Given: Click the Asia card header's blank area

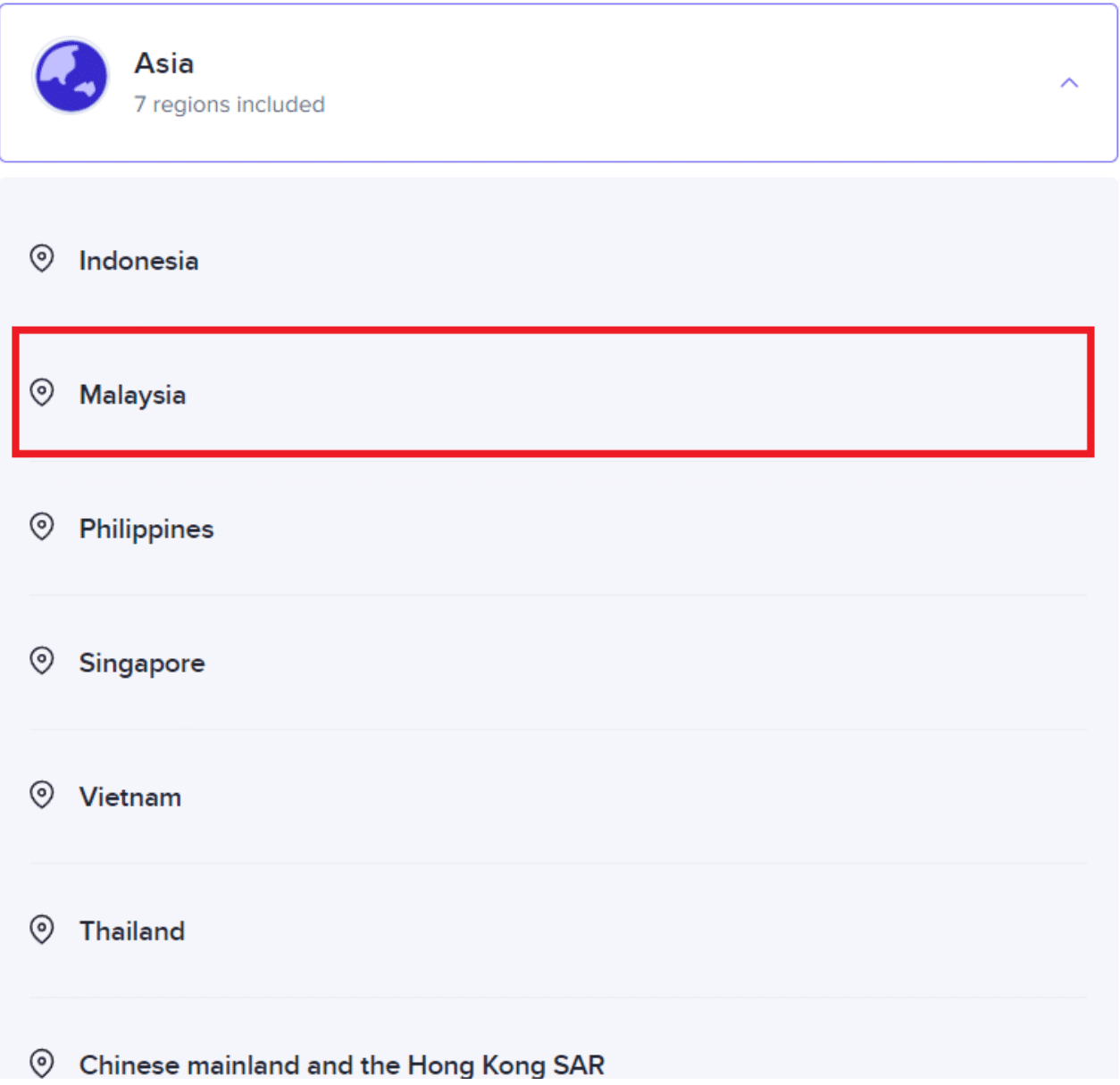Looking at the screenshot, I should pyautogui.click(x=670, y=82).
